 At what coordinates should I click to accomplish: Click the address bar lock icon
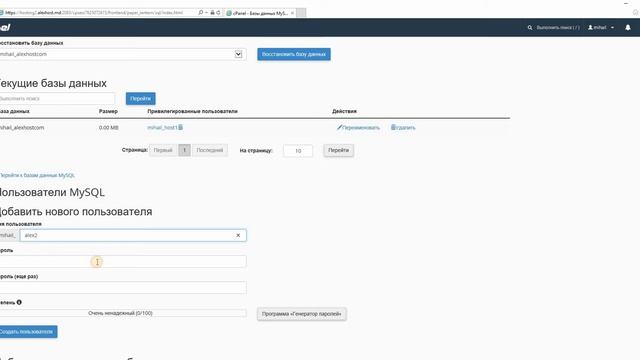click(212, 13)
